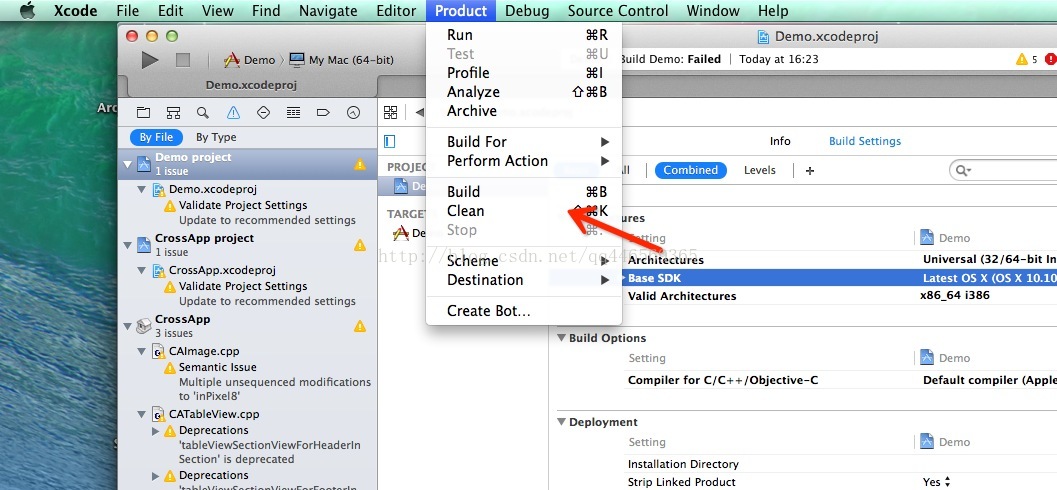Click the add build setting plus button
This screenshot has height=490, width=1057.
810,171
